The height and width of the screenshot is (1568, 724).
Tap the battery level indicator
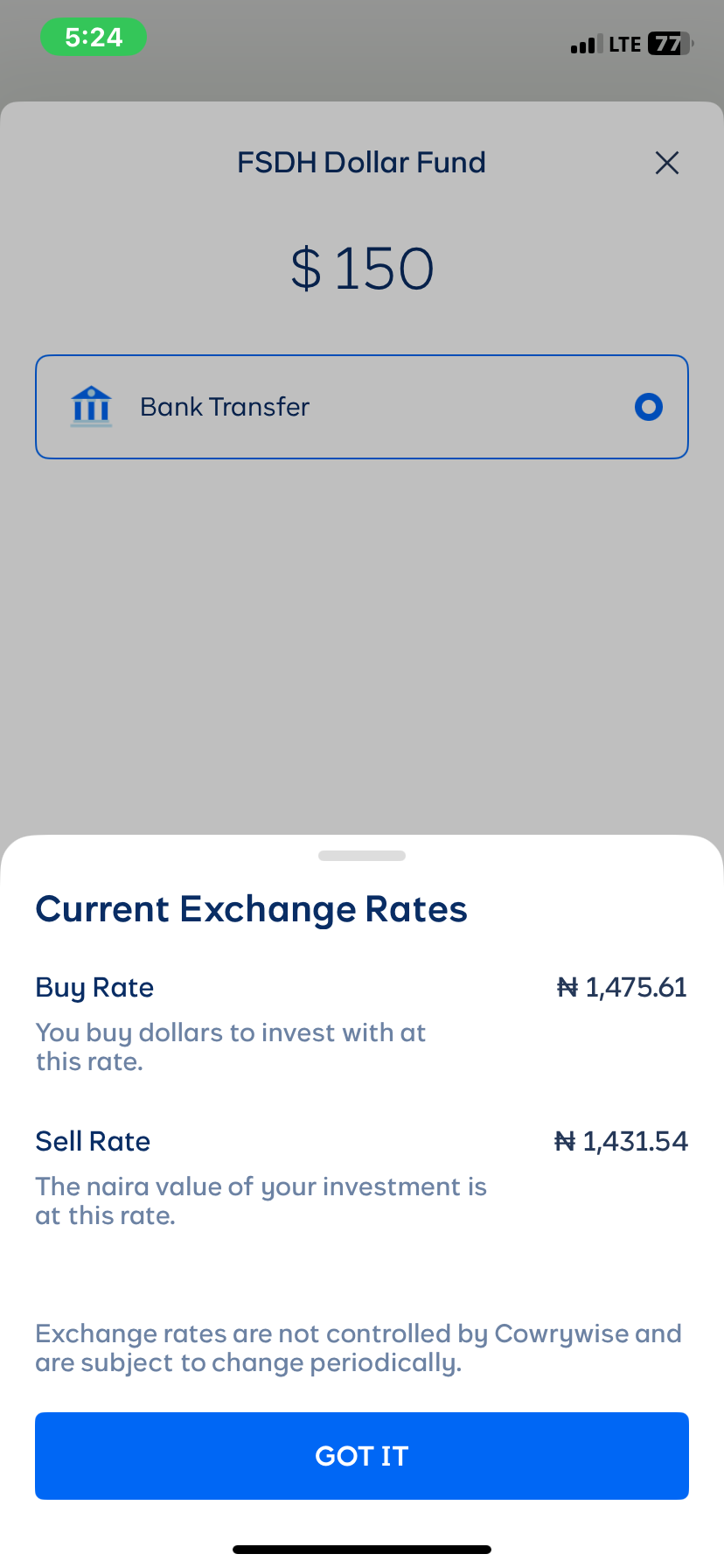coord(669,44)
